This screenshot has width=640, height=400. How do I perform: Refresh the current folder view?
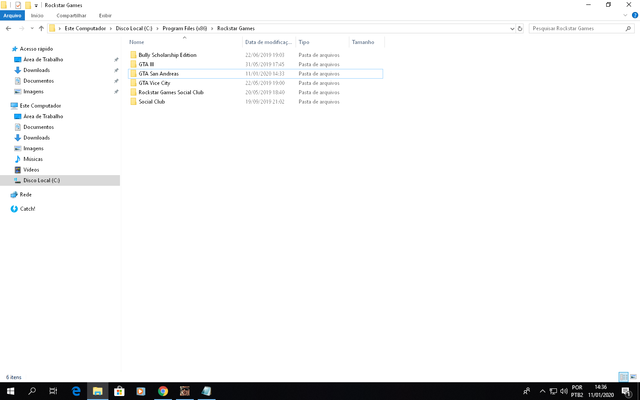pos(520,29)
